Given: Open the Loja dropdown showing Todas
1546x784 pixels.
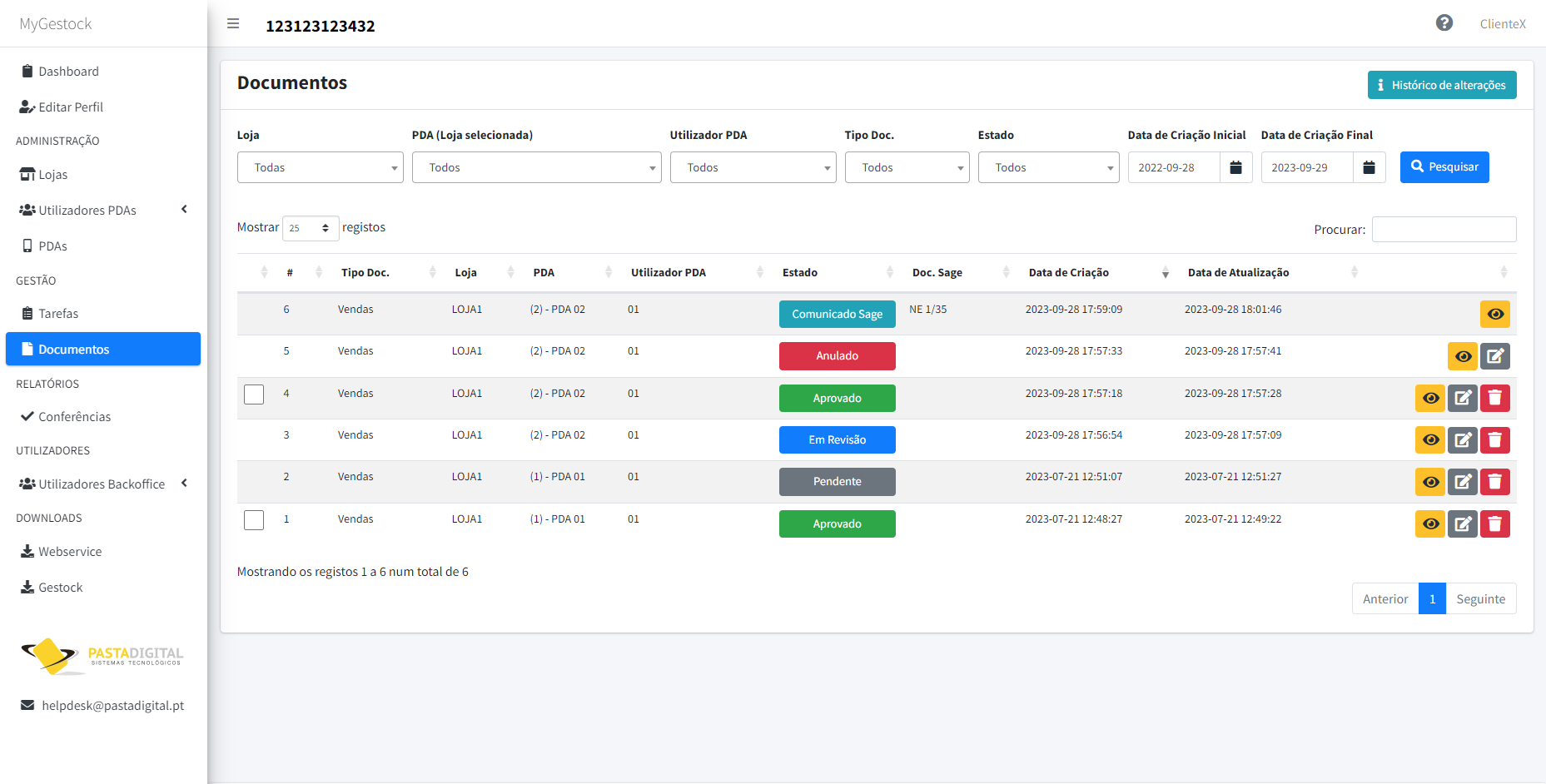Looking at the screenshot, I should [321, 167].
